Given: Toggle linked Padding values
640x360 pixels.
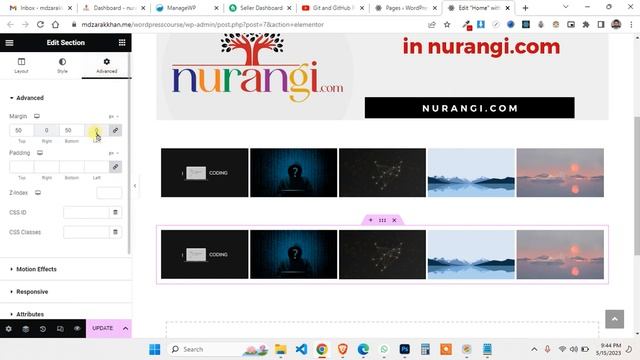Looking at the screenshot, I should coord(116,167).
